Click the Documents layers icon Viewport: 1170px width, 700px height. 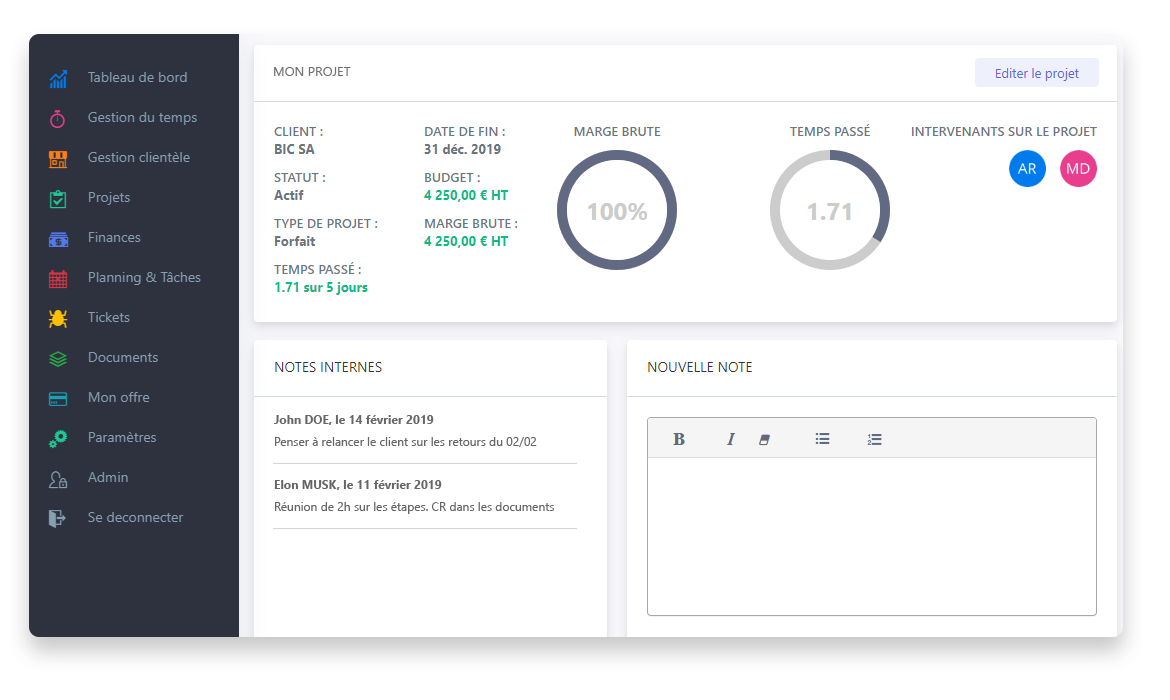pyautogui.click(x=58, y=359)
